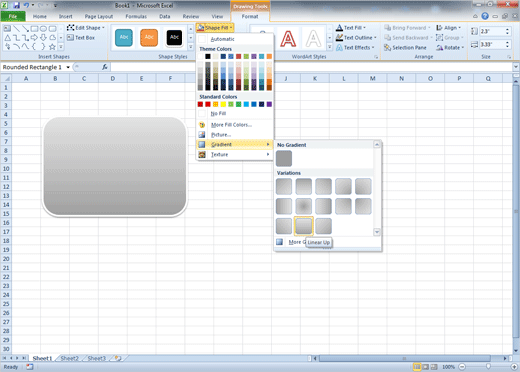Select the rounded rectangle shape on sheet
Screen dimensions: 520x372
pyautogui.click(x=115, y=166)
